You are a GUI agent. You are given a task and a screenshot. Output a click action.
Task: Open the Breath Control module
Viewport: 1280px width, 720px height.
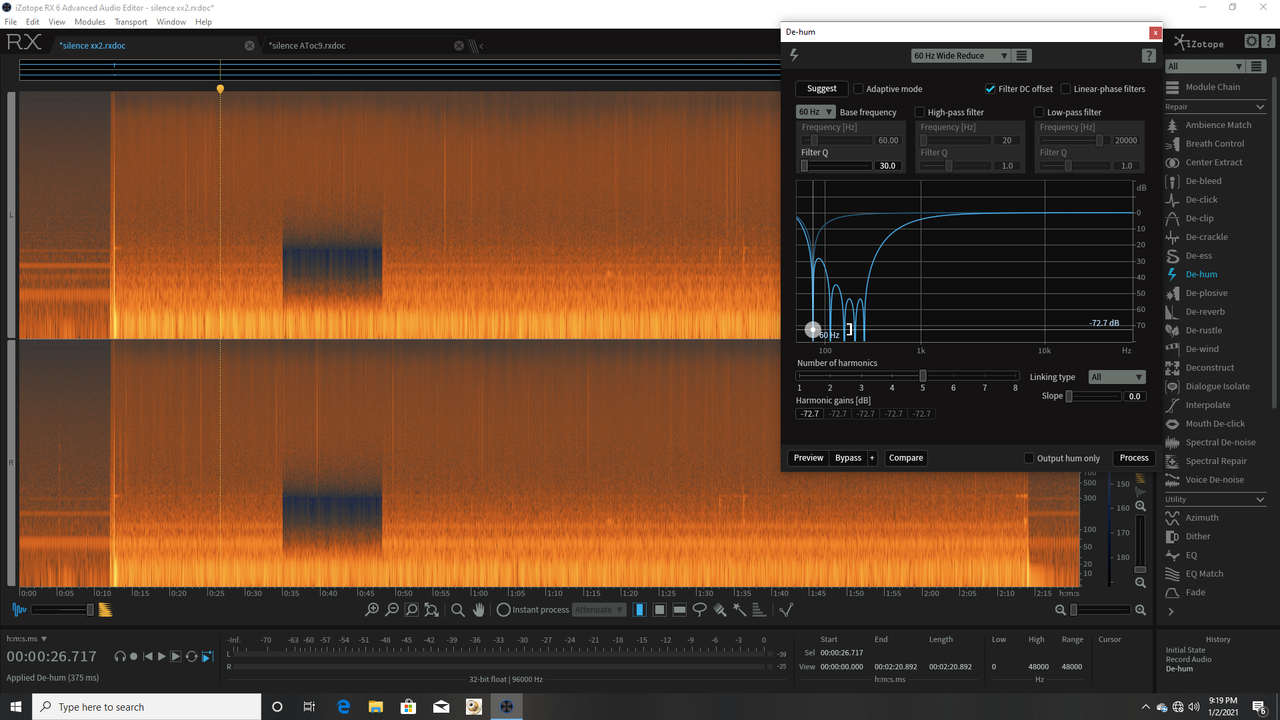[x=1206, y=144]
